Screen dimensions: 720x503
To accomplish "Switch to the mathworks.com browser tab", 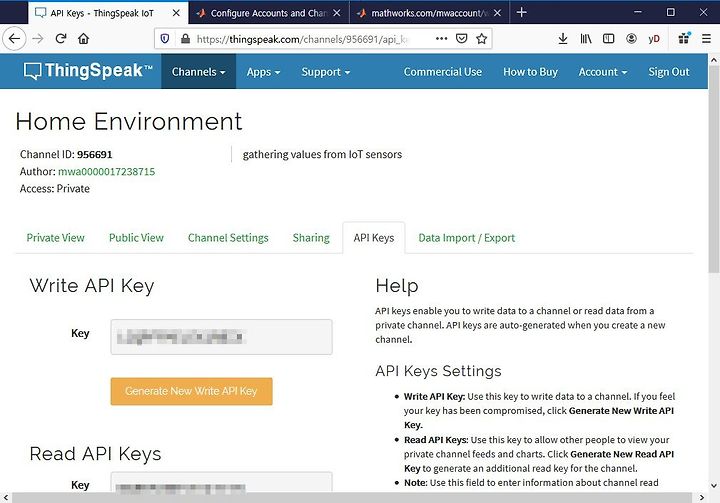I will click(429, 13).
